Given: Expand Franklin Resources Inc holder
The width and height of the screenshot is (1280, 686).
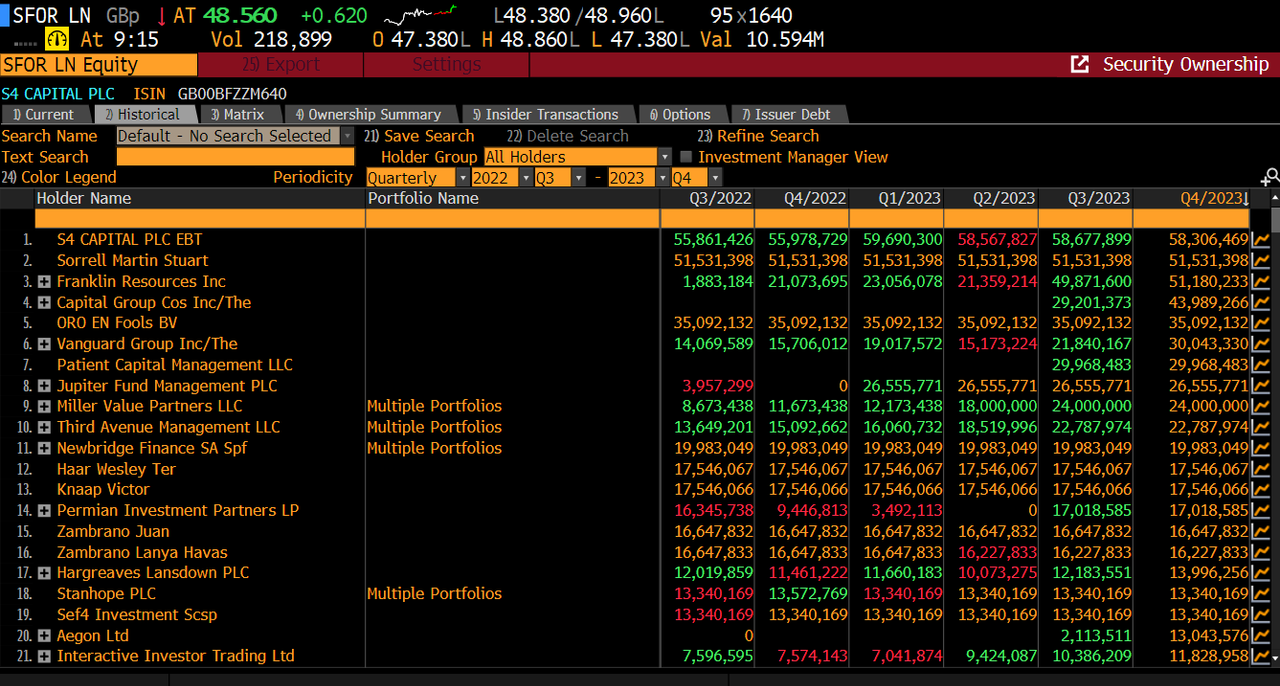Looking at the screenshot, I should pos(44,282).
